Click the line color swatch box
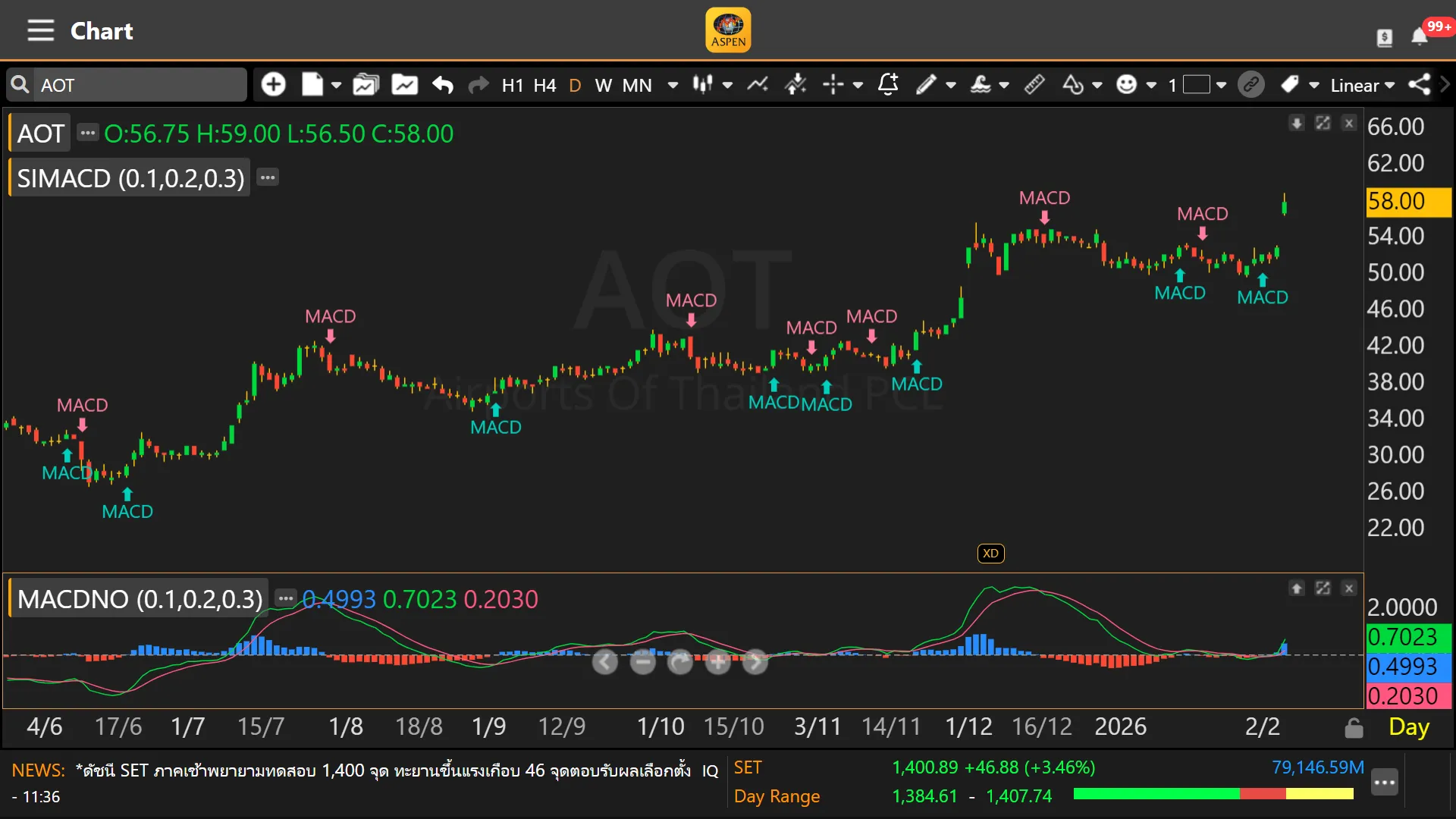This screenshot has width=1456, height=819. click(x=1196, y=84)
